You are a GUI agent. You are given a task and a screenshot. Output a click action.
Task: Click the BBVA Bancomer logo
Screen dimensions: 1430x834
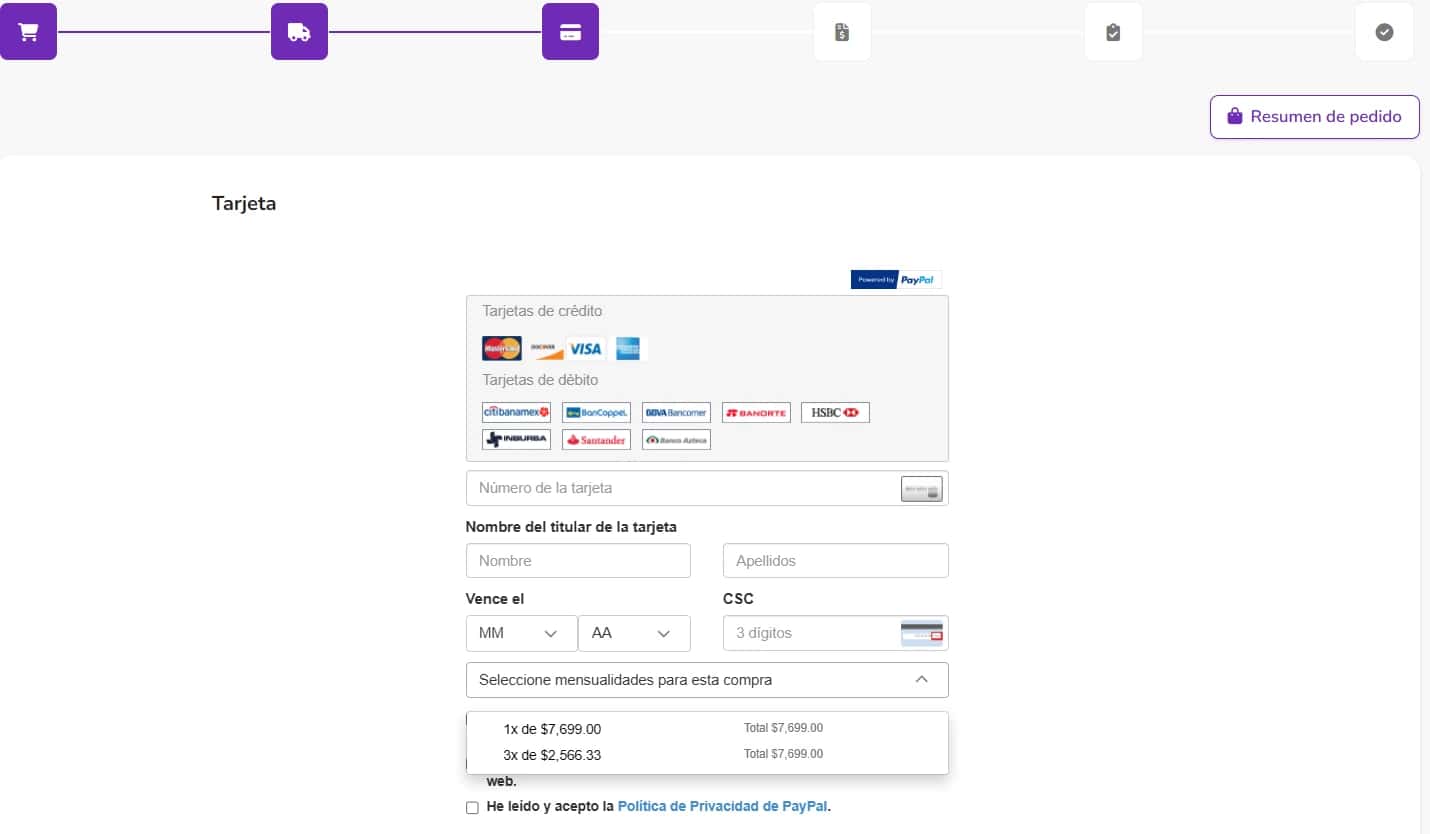tap(676, 412)
